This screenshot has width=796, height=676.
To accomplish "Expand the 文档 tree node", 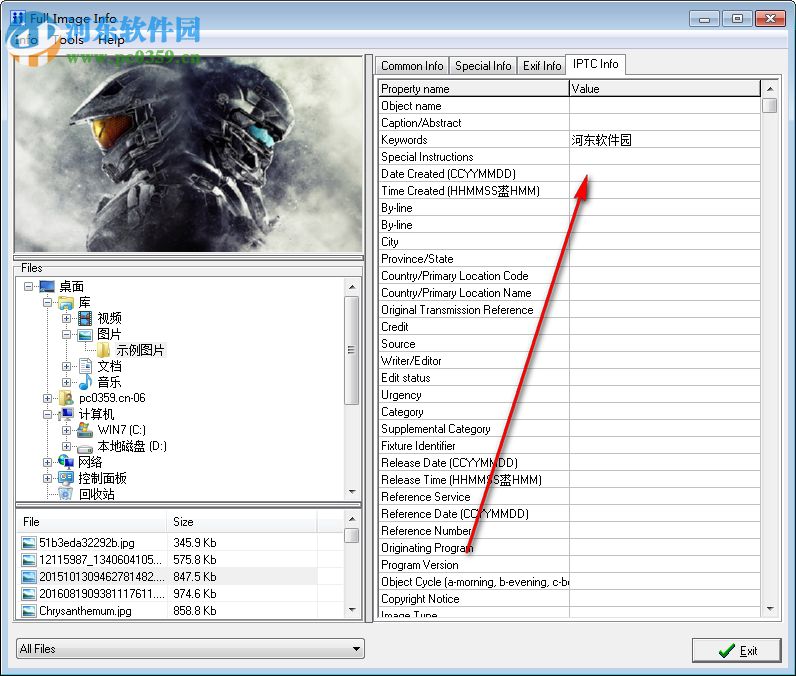I will point(66,366).
